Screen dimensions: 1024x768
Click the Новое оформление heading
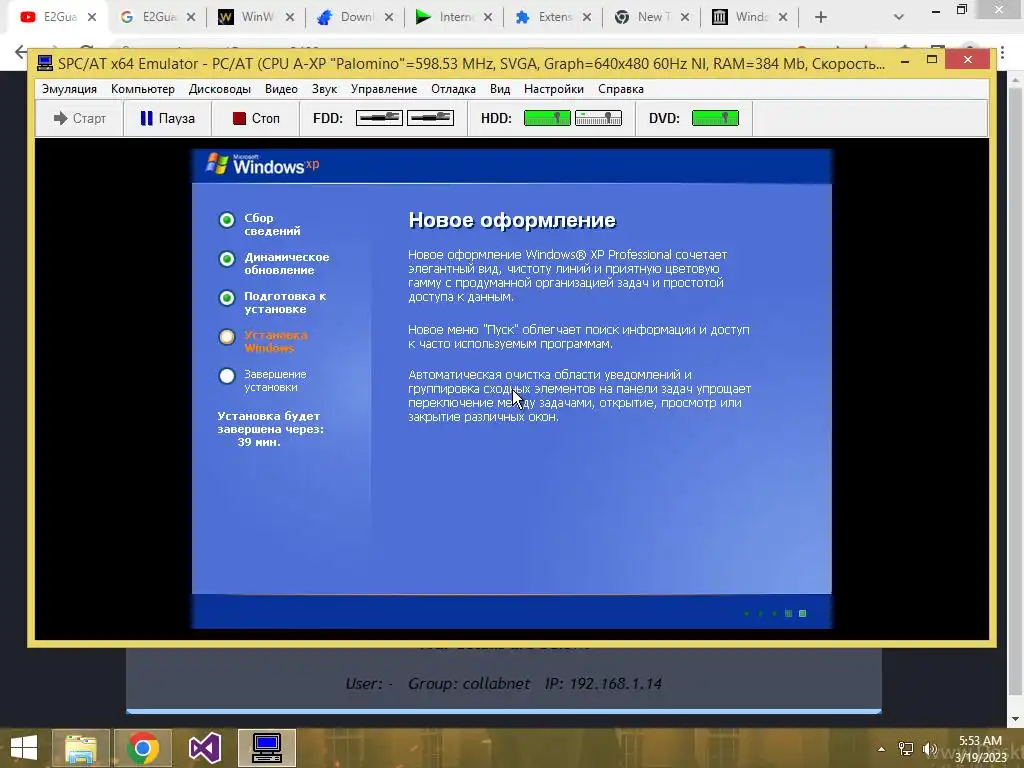(x=512, y=220)
